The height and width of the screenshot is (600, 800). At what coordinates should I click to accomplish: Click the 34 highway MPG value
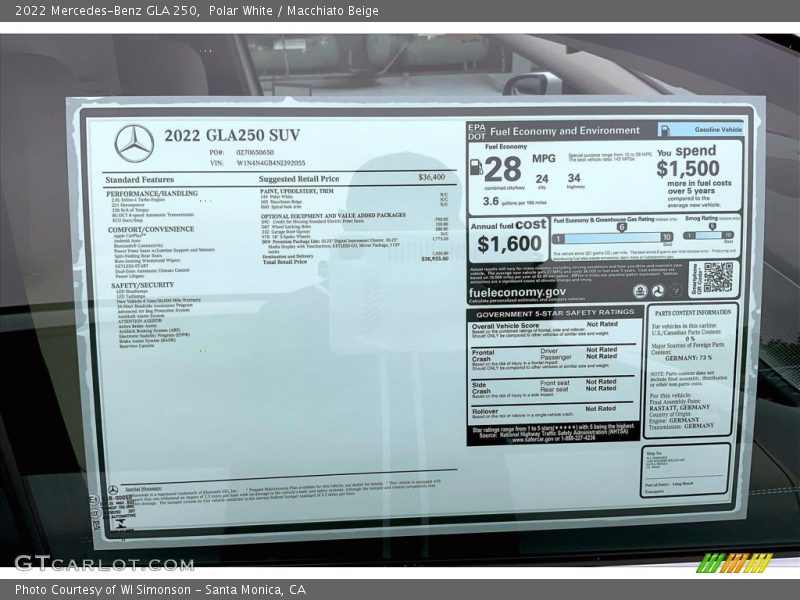click(574, 178)
